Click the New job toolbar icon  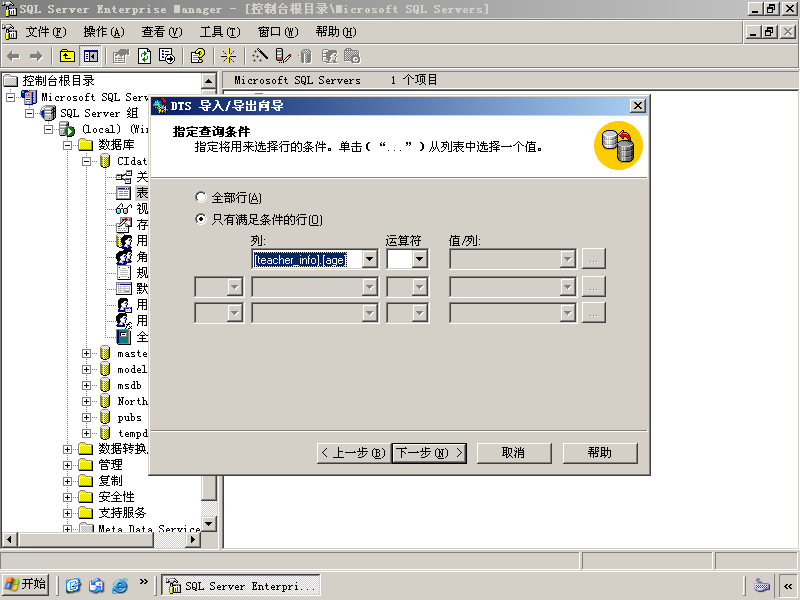tap(352, 56)
